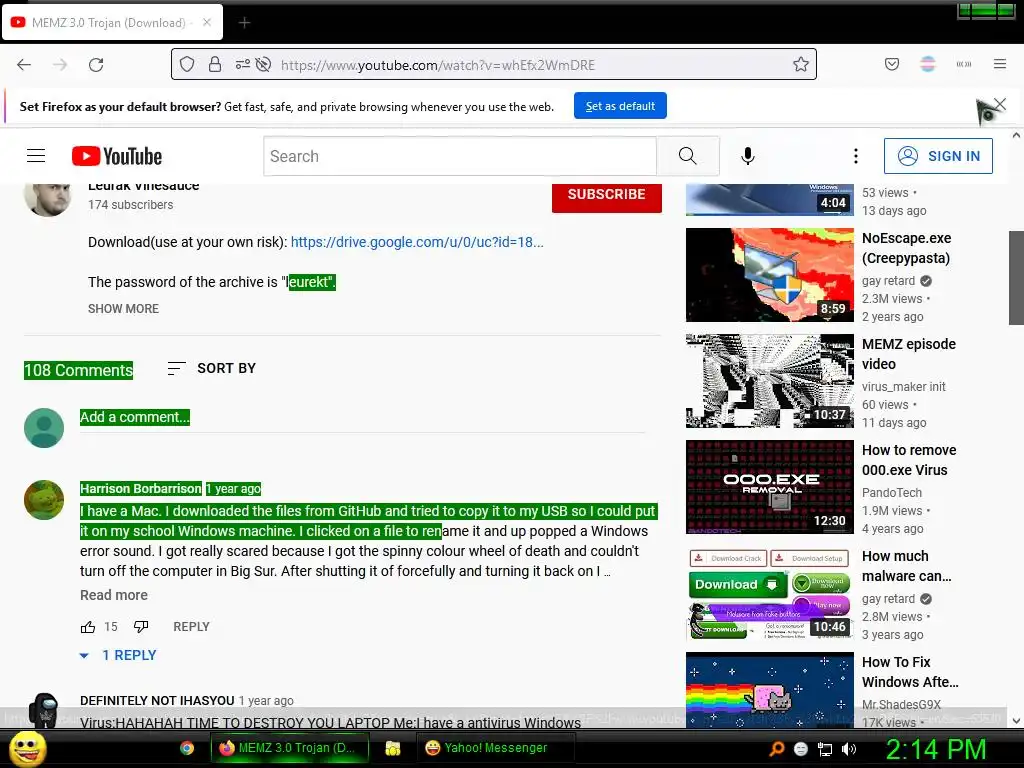Click the YouTube logo
The height and width of the screenshot is (768, 1024).
pos(117,156)
